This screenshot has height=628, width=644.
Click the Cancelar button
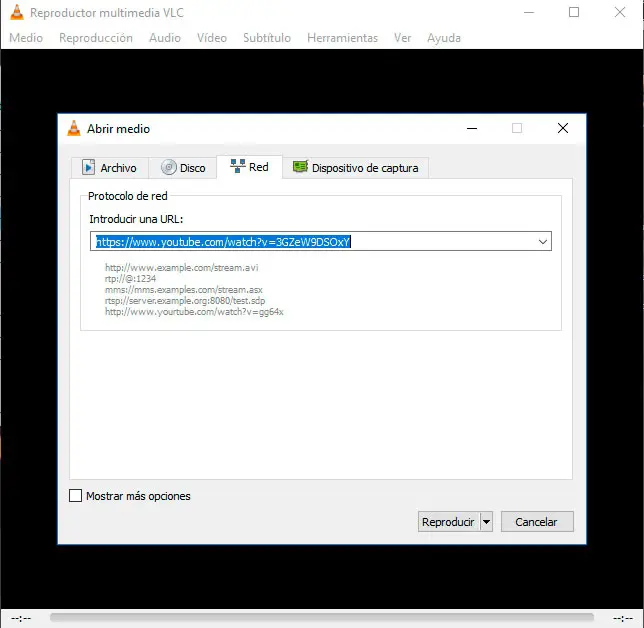[537, 522]
